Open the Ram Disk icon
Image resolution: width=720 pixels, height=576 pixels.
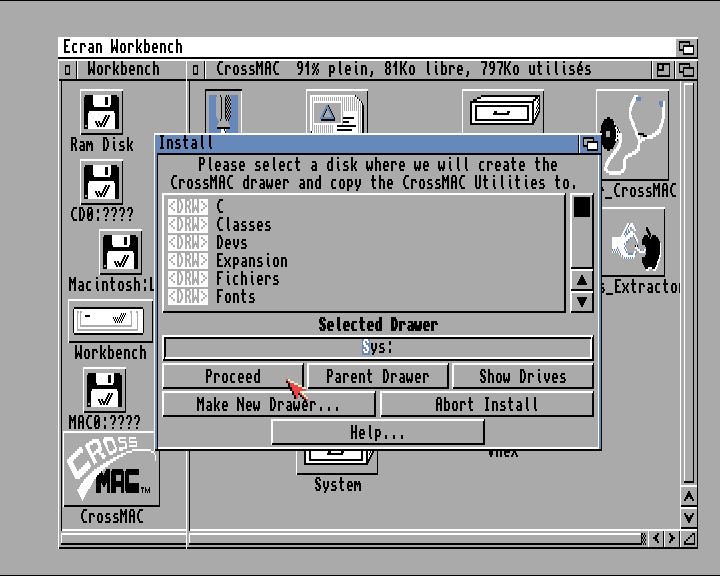pos(101,113)
